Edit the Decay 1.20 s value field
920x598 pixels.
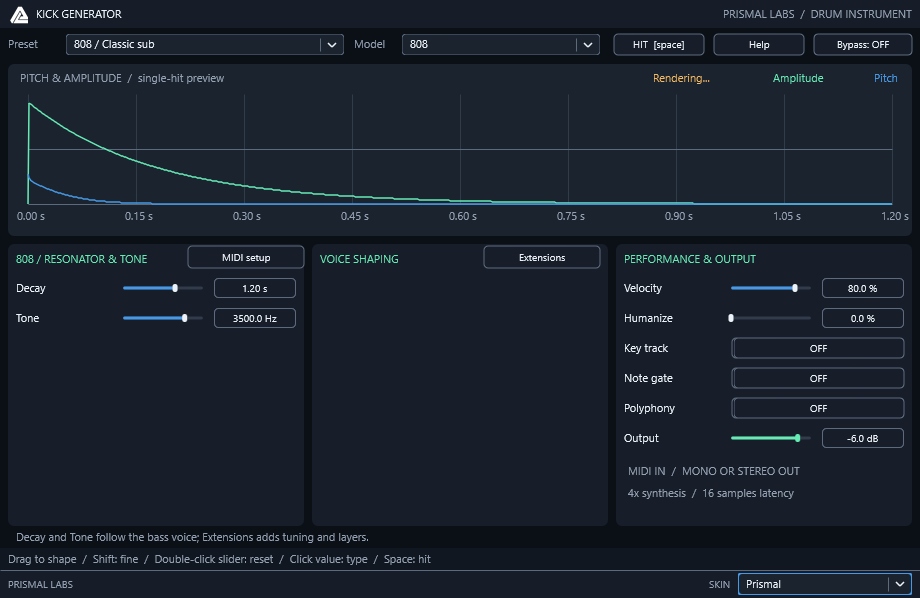[255, 288]
